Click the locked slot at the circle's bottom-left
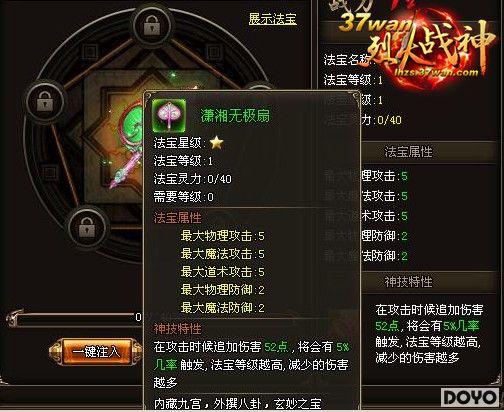 [87, 227]
